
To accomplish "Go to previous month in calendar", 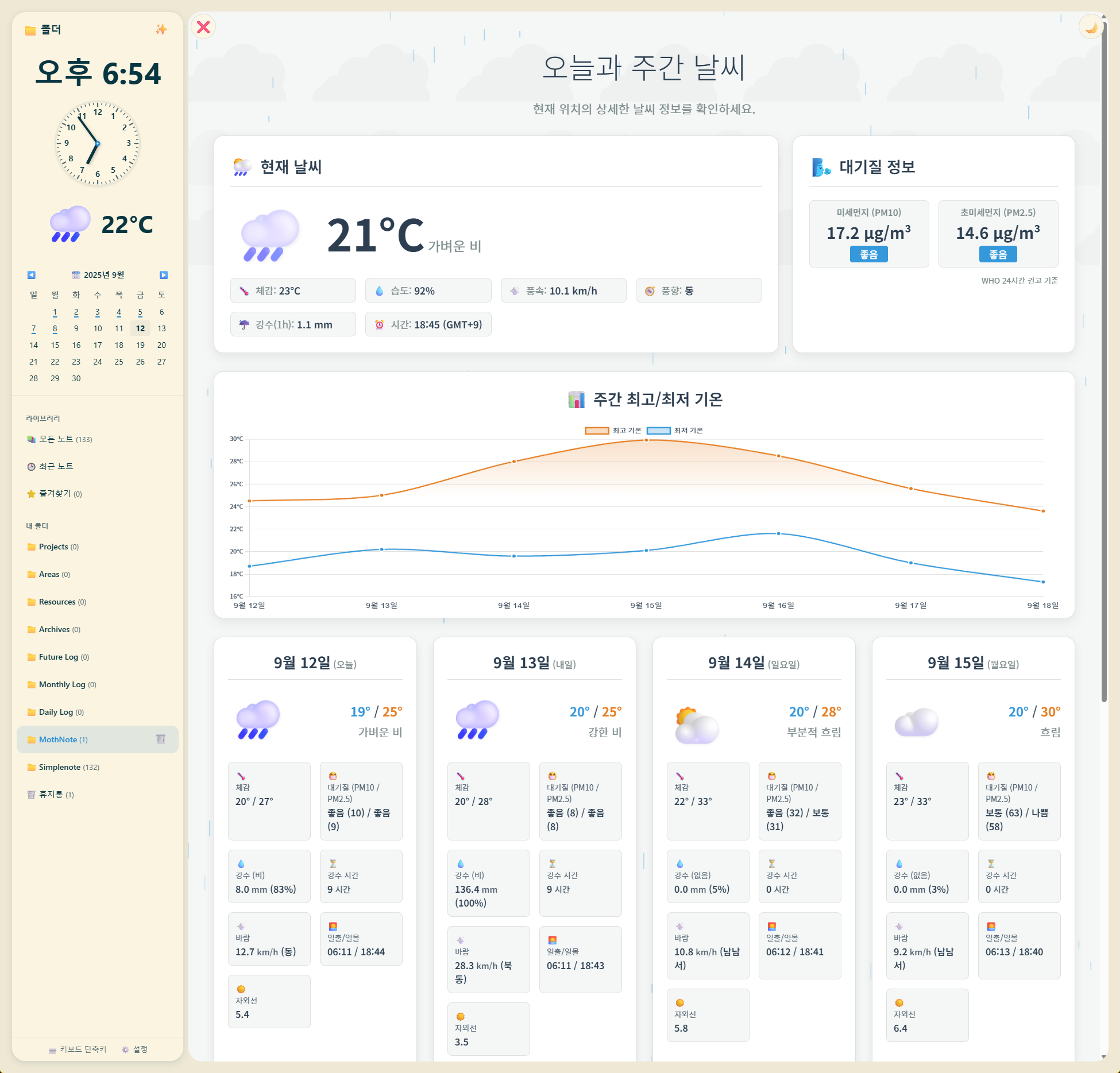I will click(x=32, y=275).
